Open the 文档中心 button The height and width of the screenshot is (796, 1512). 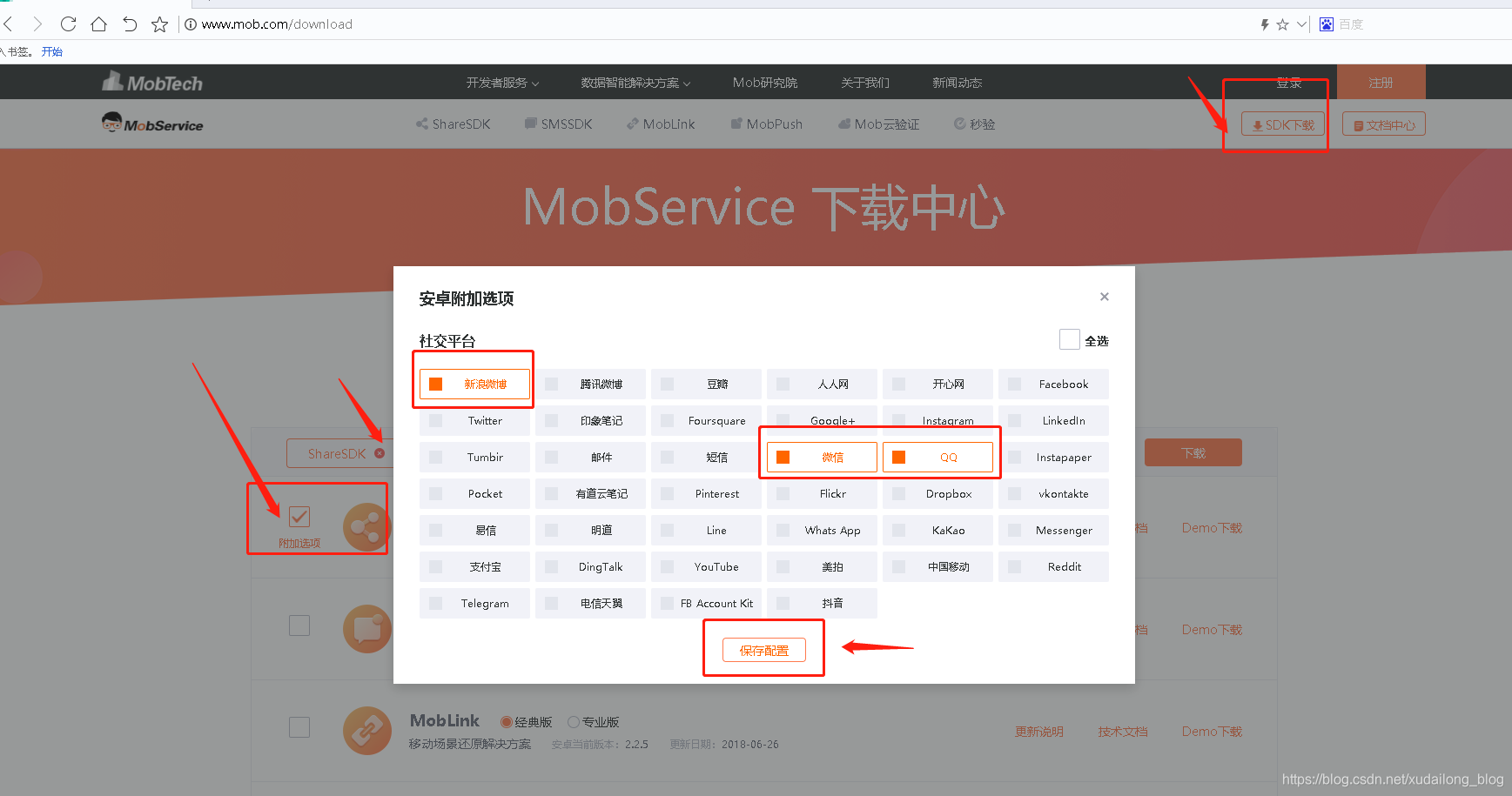point(1384,124)
